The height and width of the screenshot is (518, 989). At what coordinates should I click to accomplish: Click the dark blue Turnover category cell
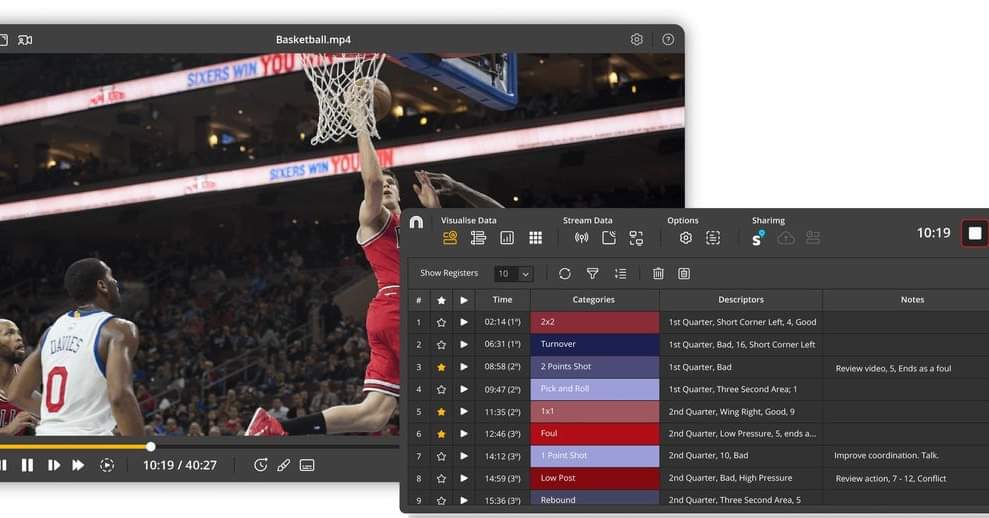coord(595,344)
